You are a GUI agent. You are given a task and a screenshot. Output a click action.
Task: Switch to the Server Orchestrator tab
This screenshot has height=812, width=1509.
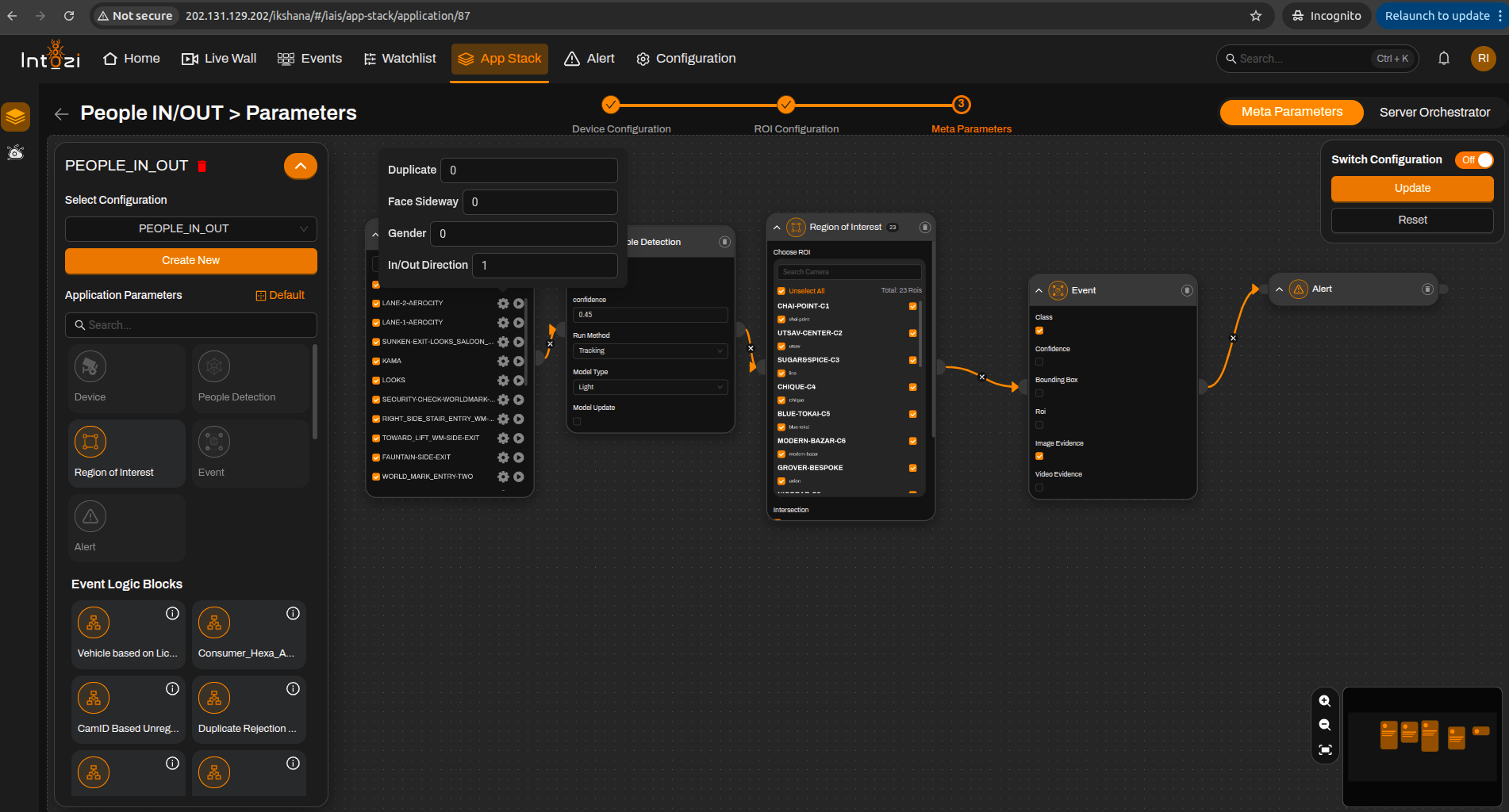pos(1434,113)
